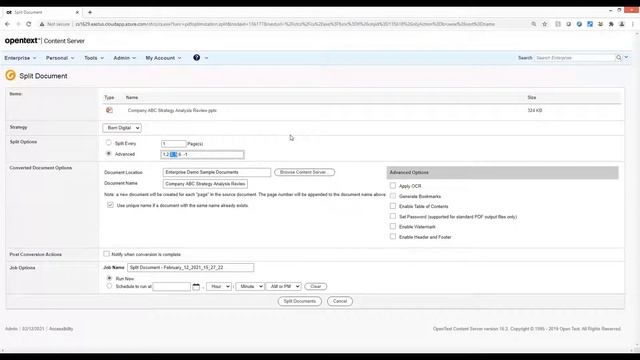Toggle Use unique name checkbox
Viewport: 640px width, 360px height.
coord(110,205)
